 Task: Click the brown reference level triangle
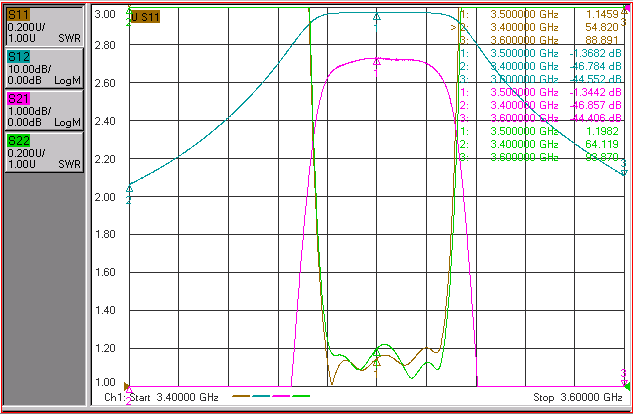coord(126,386)
